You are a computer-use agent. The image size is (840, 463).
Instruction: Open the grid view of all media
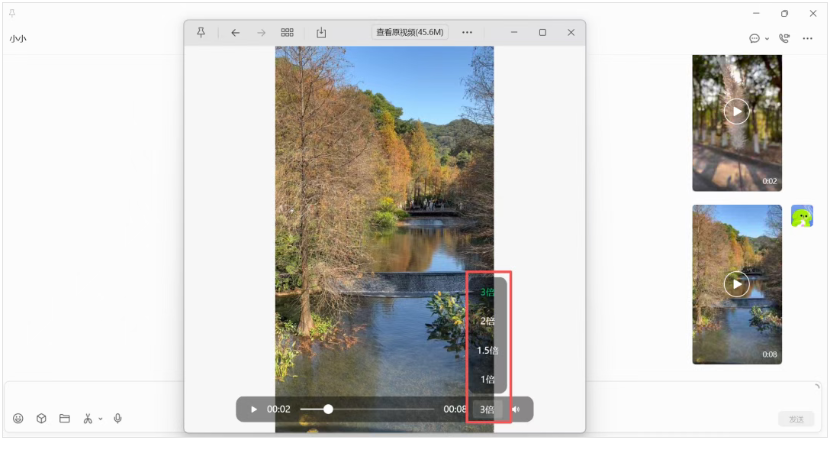[x=287, y=32]
